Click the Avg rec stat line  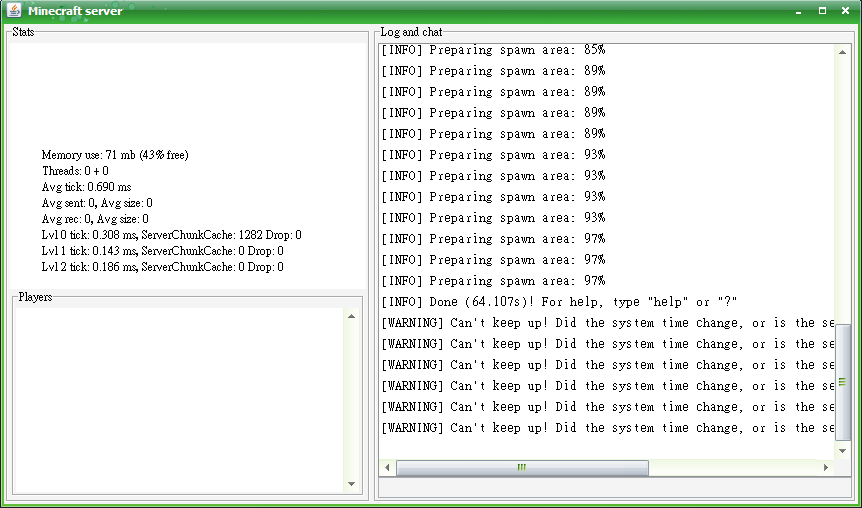point(95,219)
